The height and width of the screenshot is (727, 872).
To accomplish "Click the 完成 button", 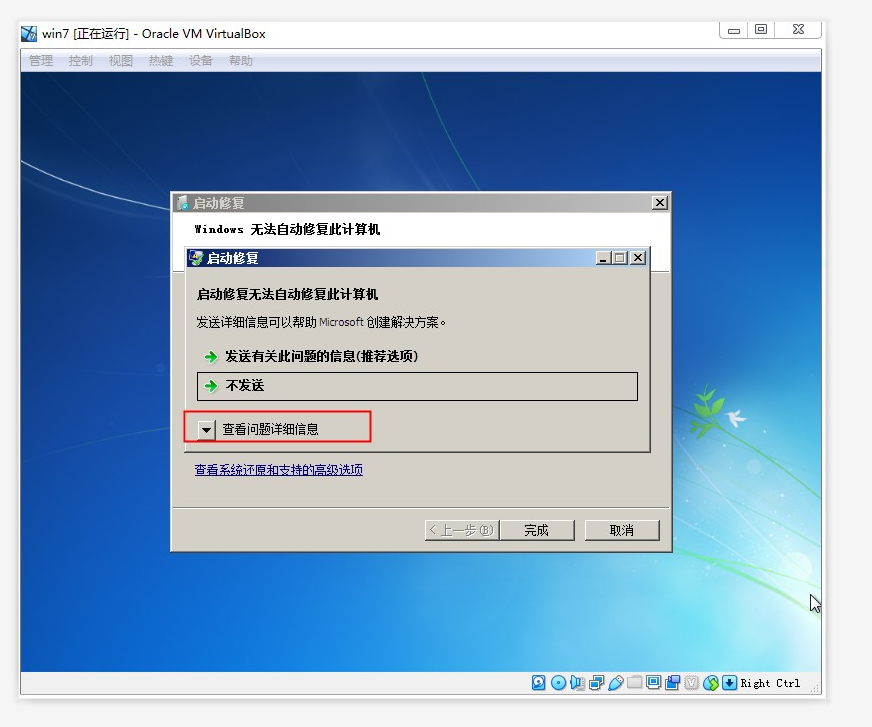I will [x=537, y=530].
